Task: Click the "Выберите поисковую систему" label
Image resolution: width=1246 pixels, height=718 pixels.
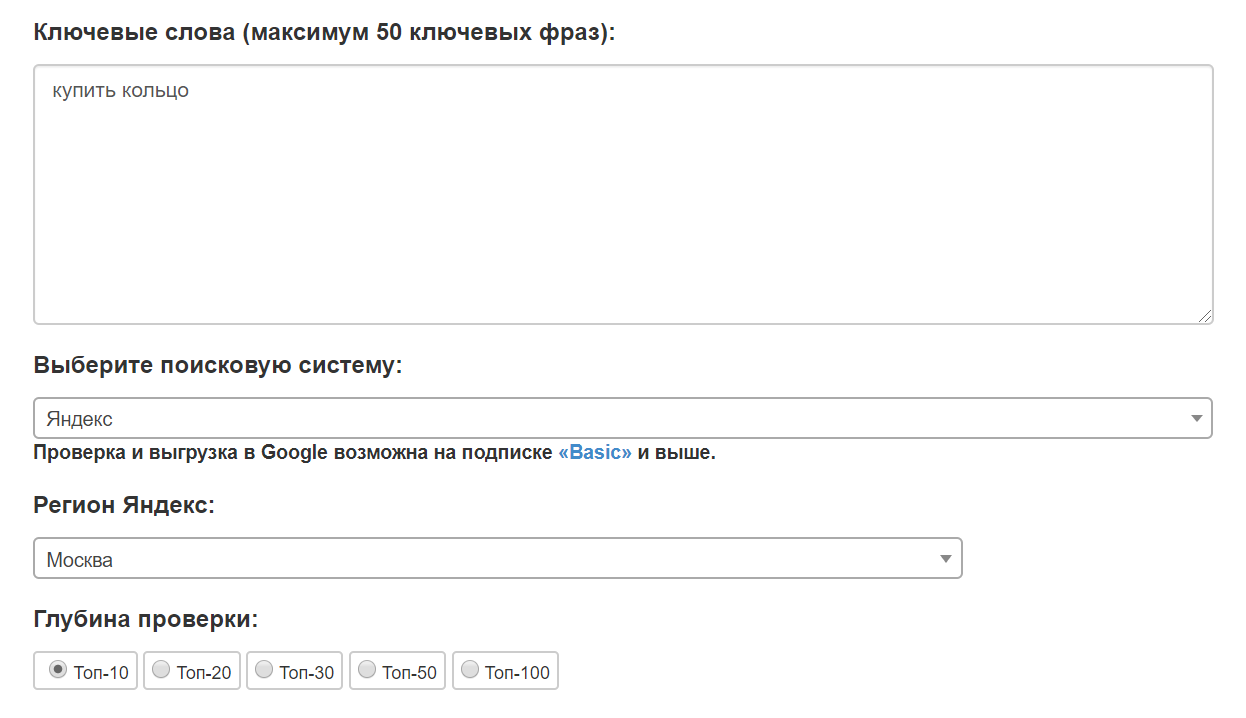Action: pos(217,365)
